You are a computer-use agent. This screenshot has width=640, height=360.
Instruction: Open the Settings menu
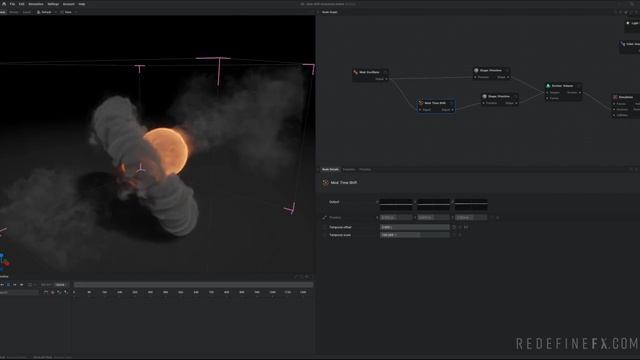click(x=53, y=4)
